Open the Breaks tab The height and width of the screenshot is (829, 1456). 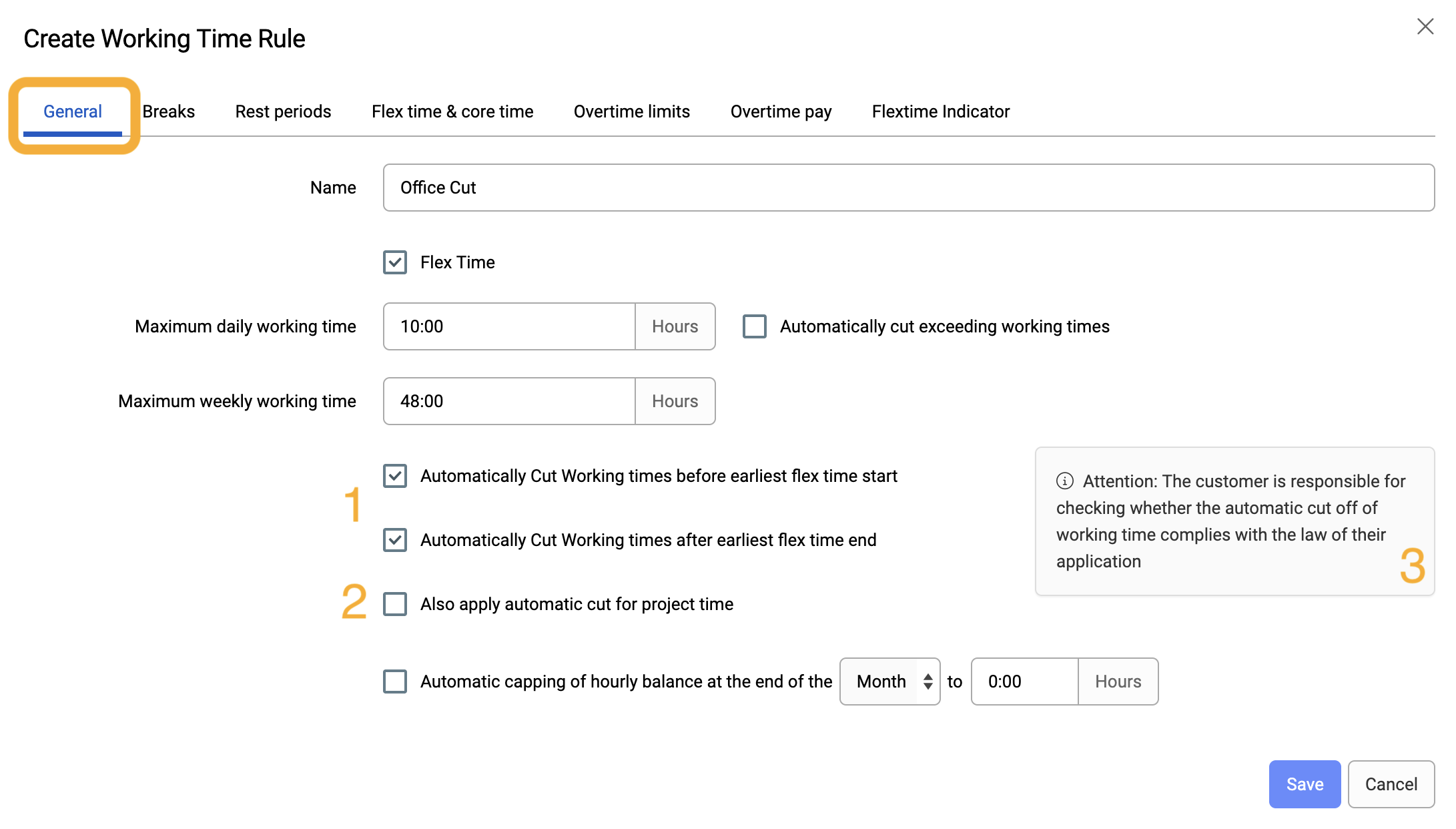click(x=169, y=111)
